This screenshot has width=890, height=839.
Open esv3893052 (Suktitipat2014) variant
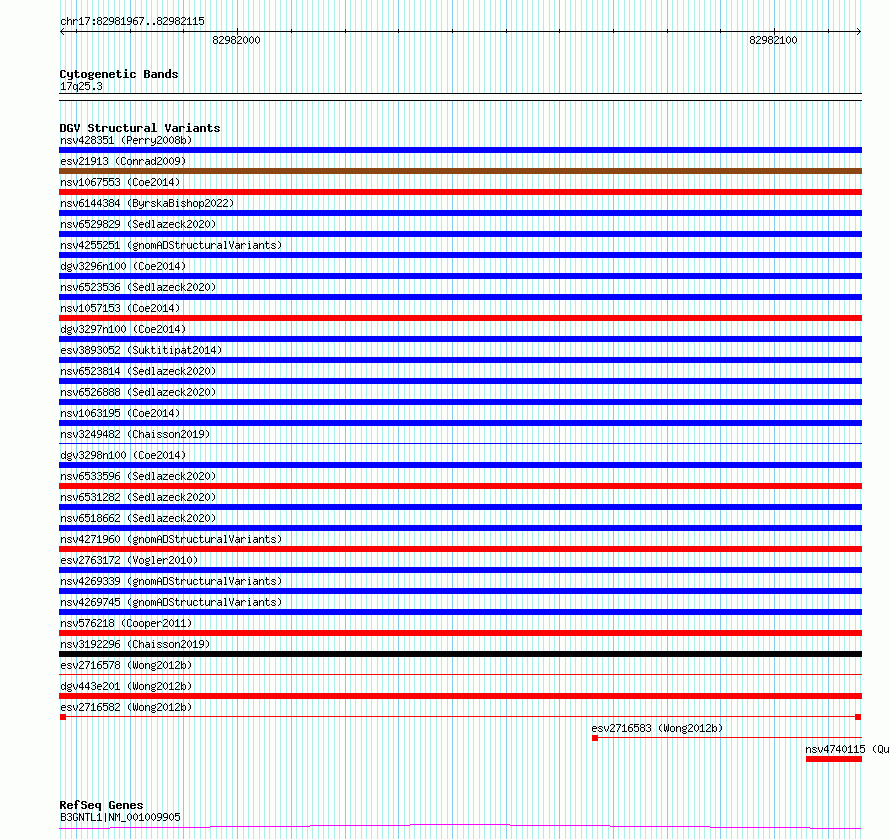(141, 350)
